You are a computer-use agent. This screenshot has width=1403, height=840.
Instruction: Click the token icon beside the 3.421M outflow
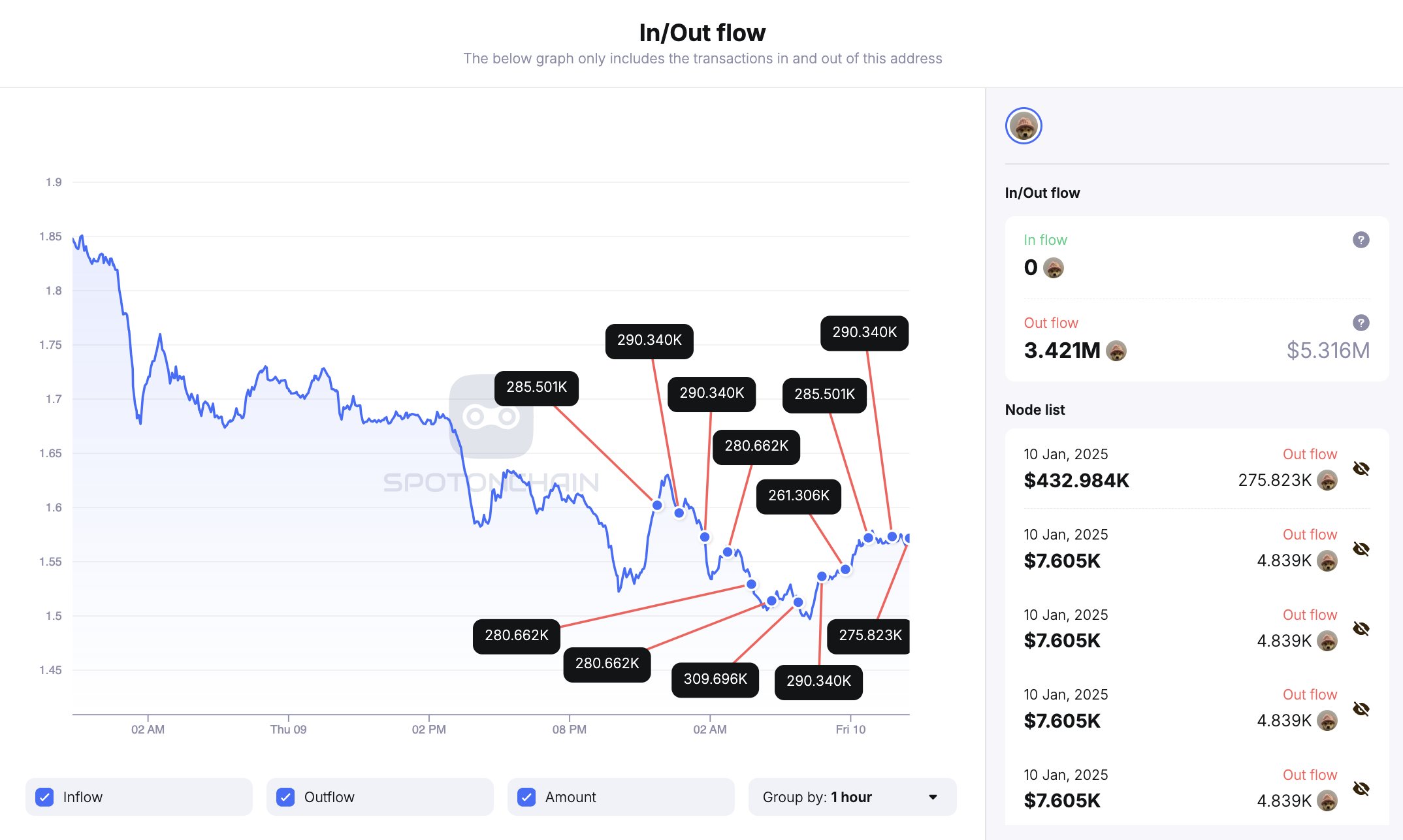click(1116, 351)
